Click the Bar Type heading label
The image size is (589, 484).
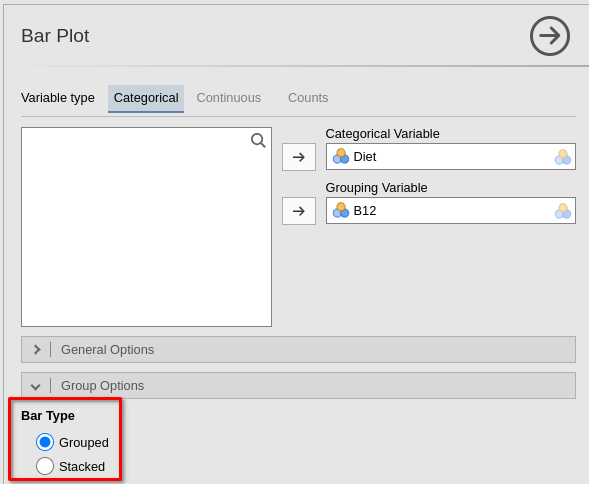48,416
